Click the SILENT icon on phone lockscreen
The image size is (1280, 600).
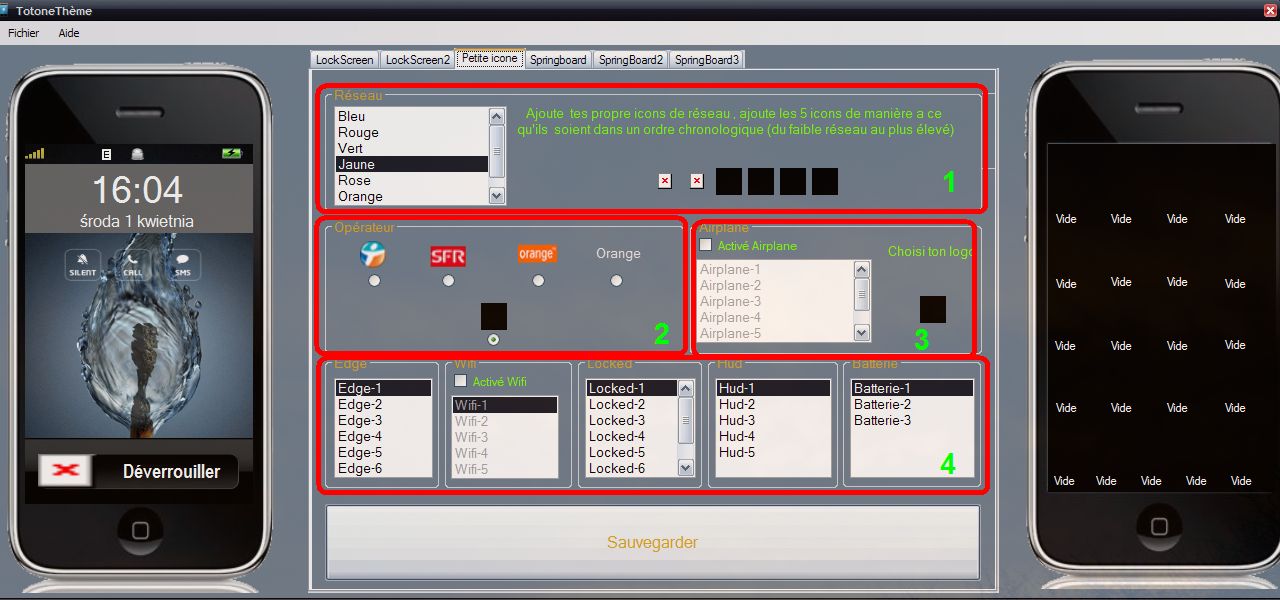click(83, 264)
